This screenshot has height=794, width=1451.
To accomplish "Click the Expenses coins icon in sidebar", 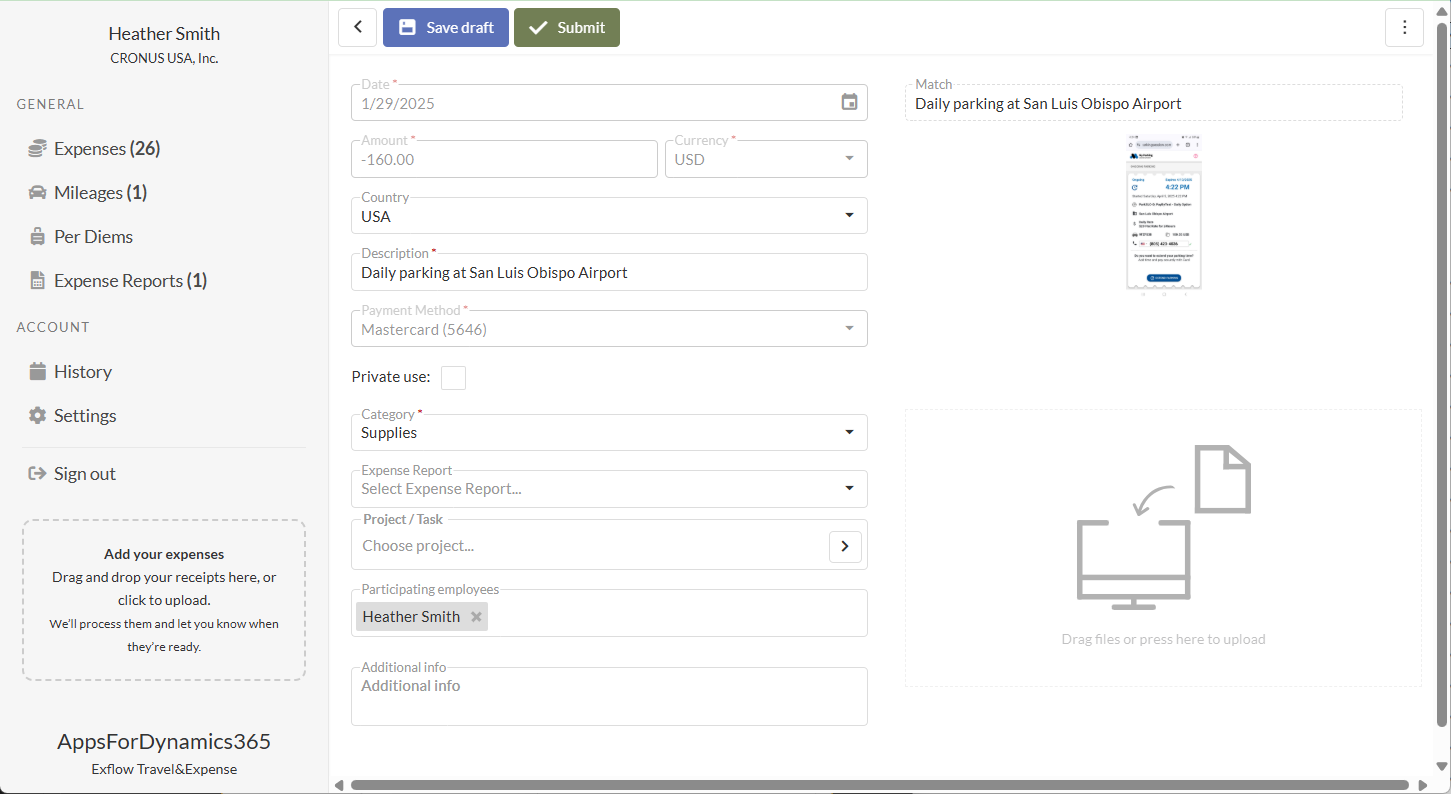I will point(38,149).
